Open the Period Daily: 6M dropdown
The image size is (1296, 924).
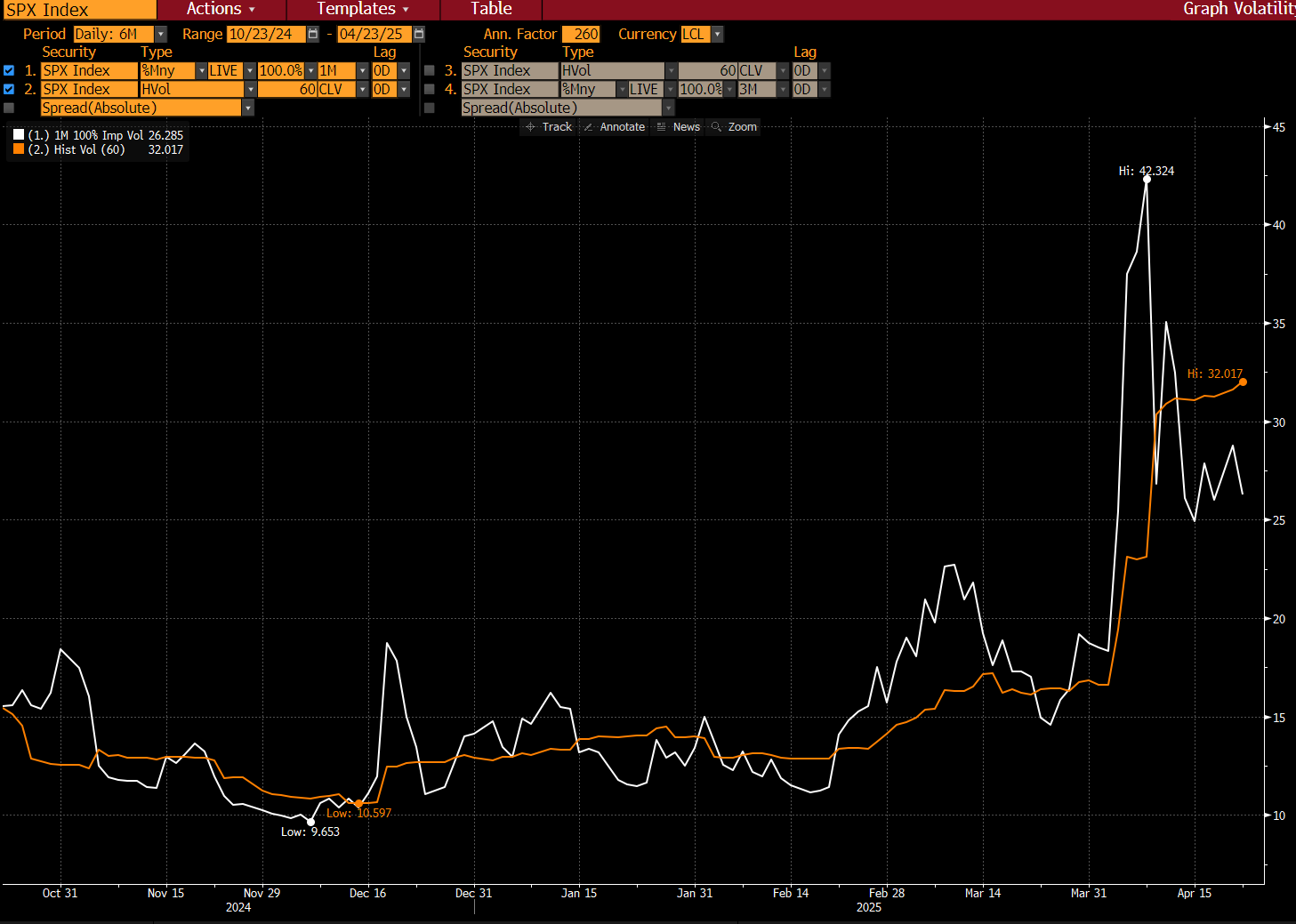click(x=161, y=34)
